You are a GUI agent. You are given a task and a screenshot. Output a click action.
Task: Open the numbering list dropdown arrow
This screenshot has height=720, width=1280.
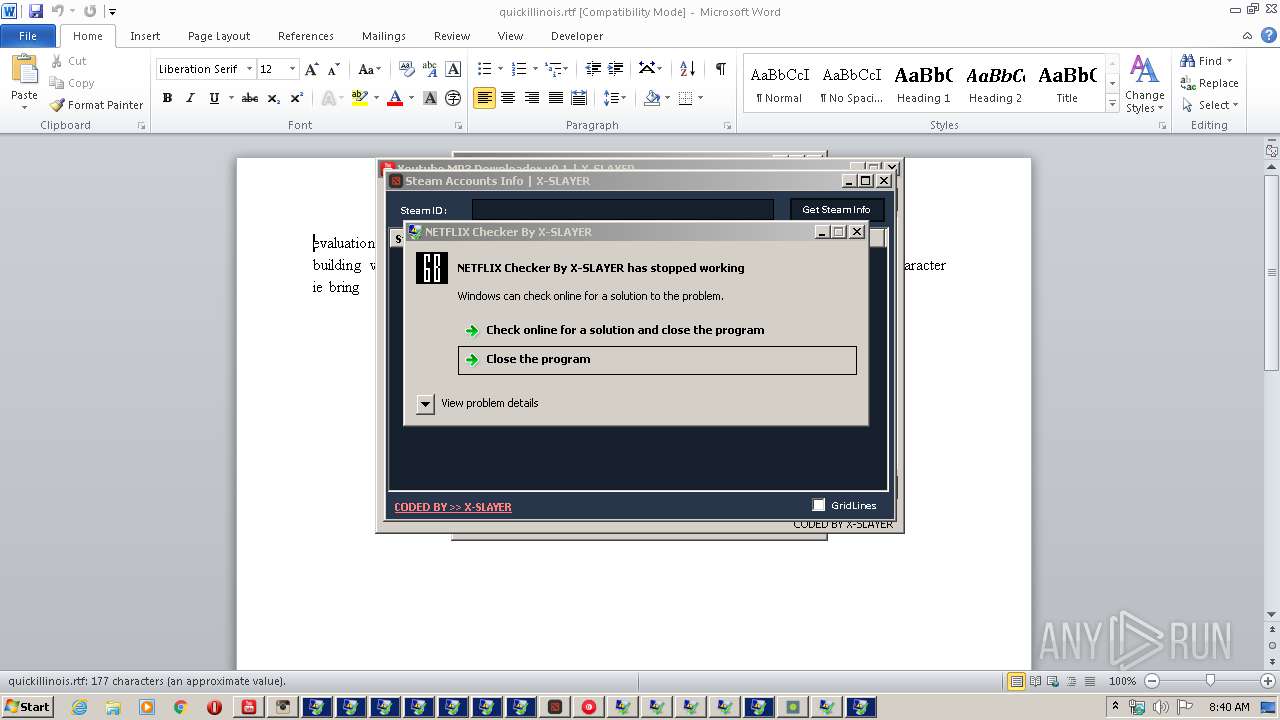[535, 69]
